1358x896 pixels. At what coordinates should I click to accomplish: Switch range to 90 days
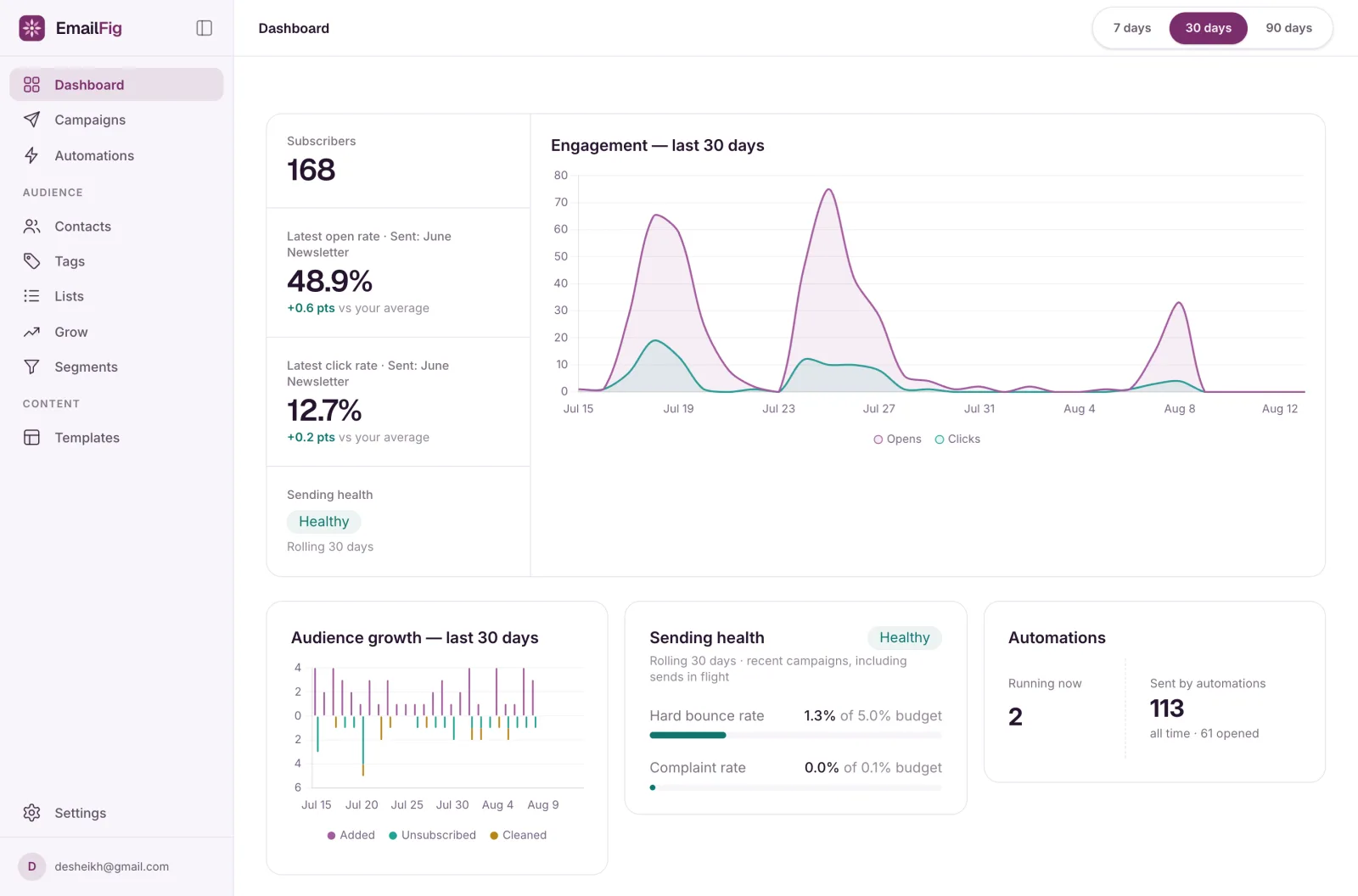tap(1288, 28)
